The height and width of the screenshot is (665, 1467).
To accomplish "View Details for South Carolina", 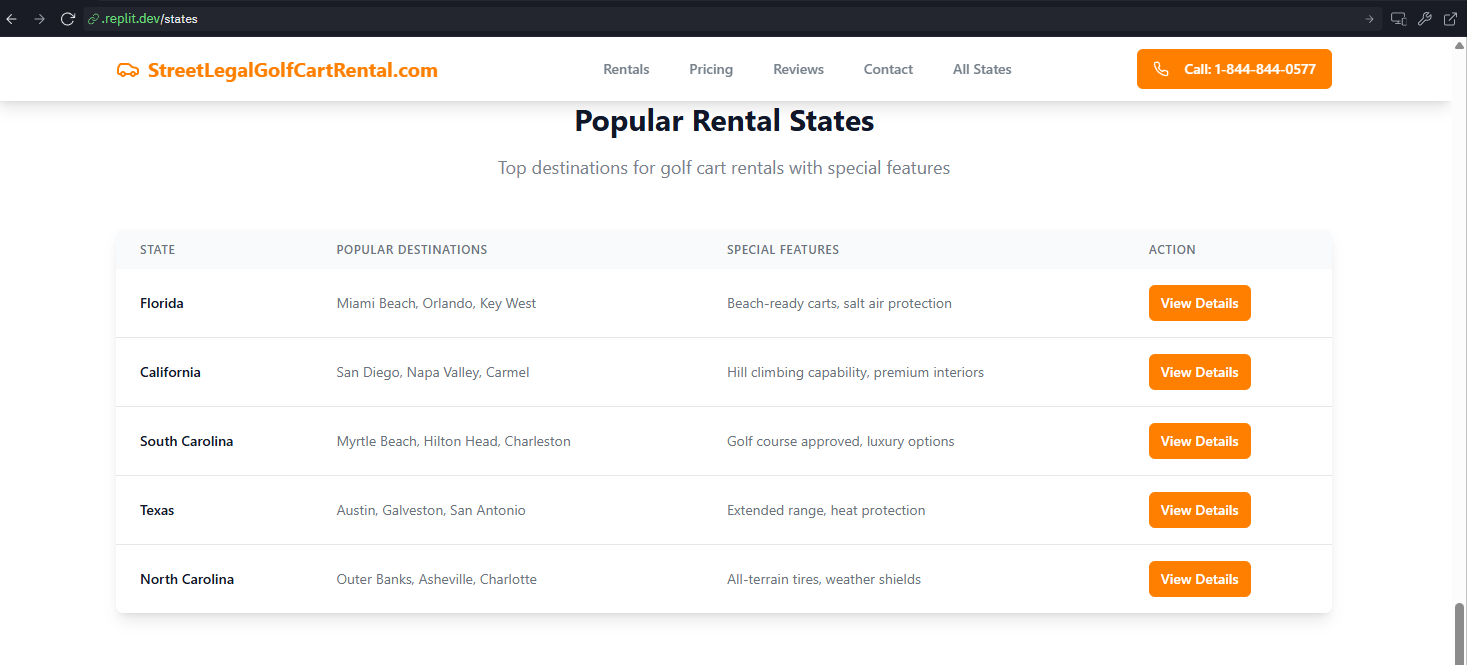I will coord(1199,442).
